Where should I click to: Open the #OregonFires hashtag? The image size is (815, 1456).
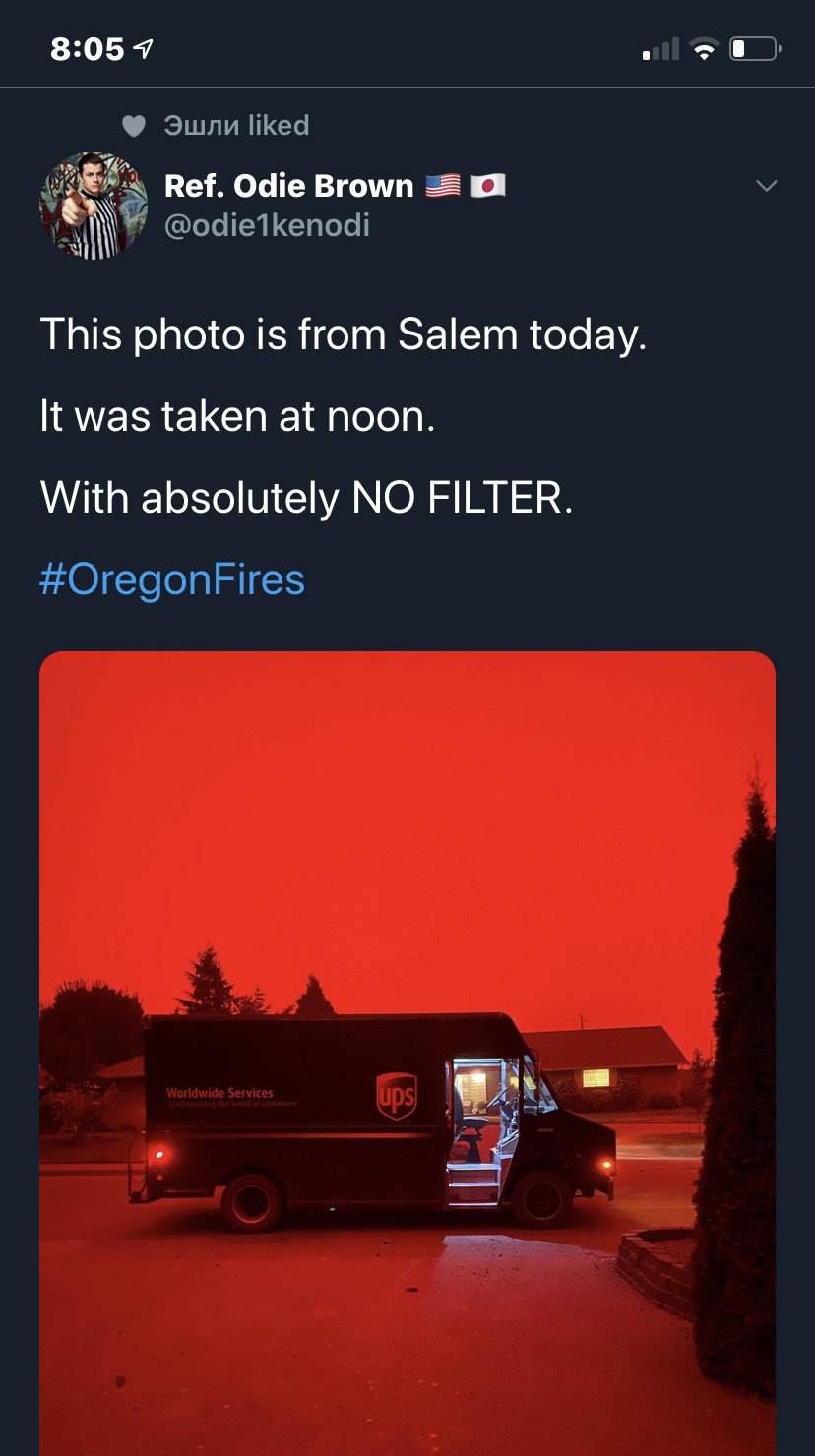click(x=172, y=579)
